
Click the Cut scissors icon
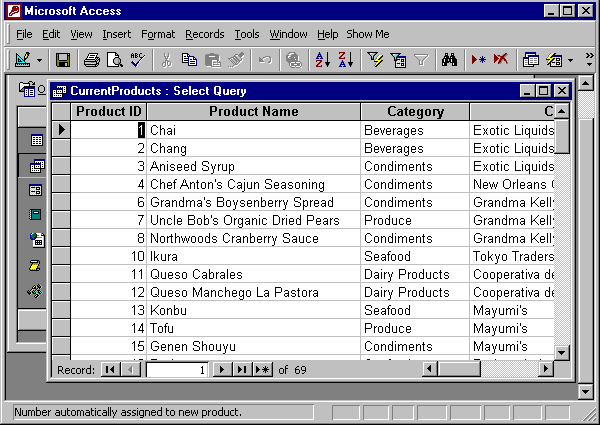(166, 60)
